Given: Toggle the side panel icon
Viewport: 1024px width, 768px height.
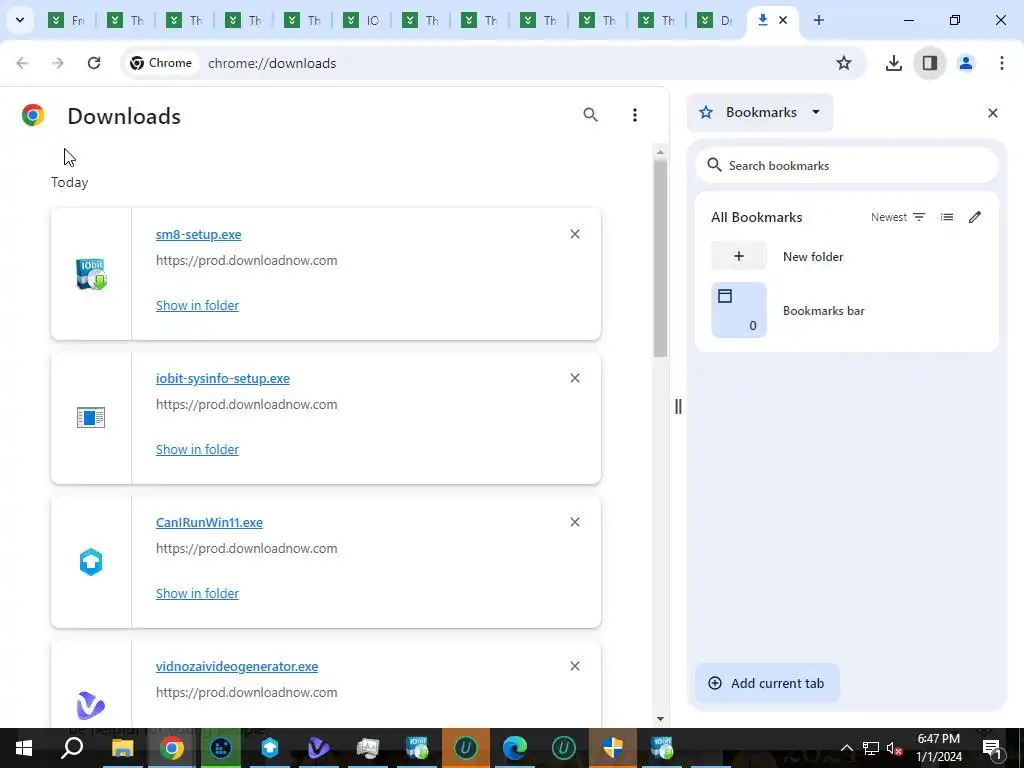Looking at the screenshot, I should click(930, 63).
